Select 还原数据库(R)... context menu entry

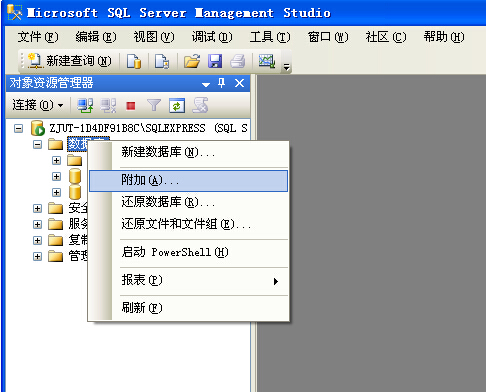pos(188,202)
